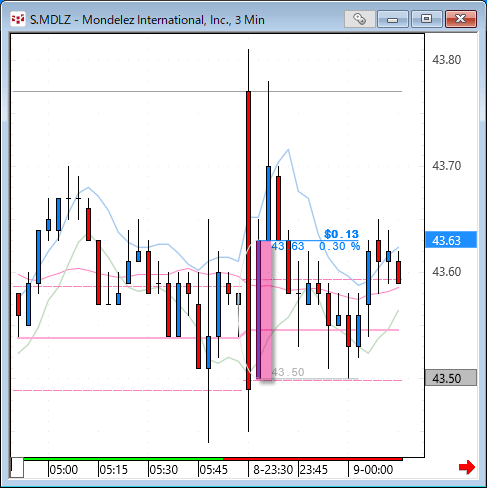
Task: Click the link chain icon button
Action: tap(360, 19)
